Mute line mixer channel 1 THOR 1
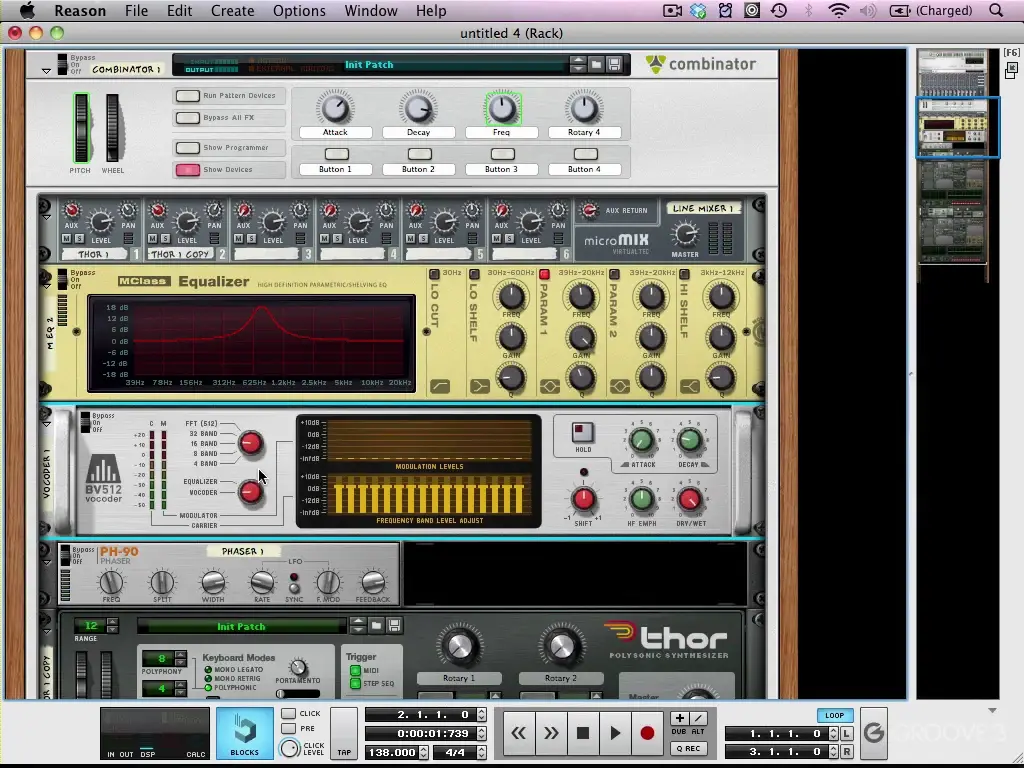Viewport: 1024px width, 768px height. 67,238
